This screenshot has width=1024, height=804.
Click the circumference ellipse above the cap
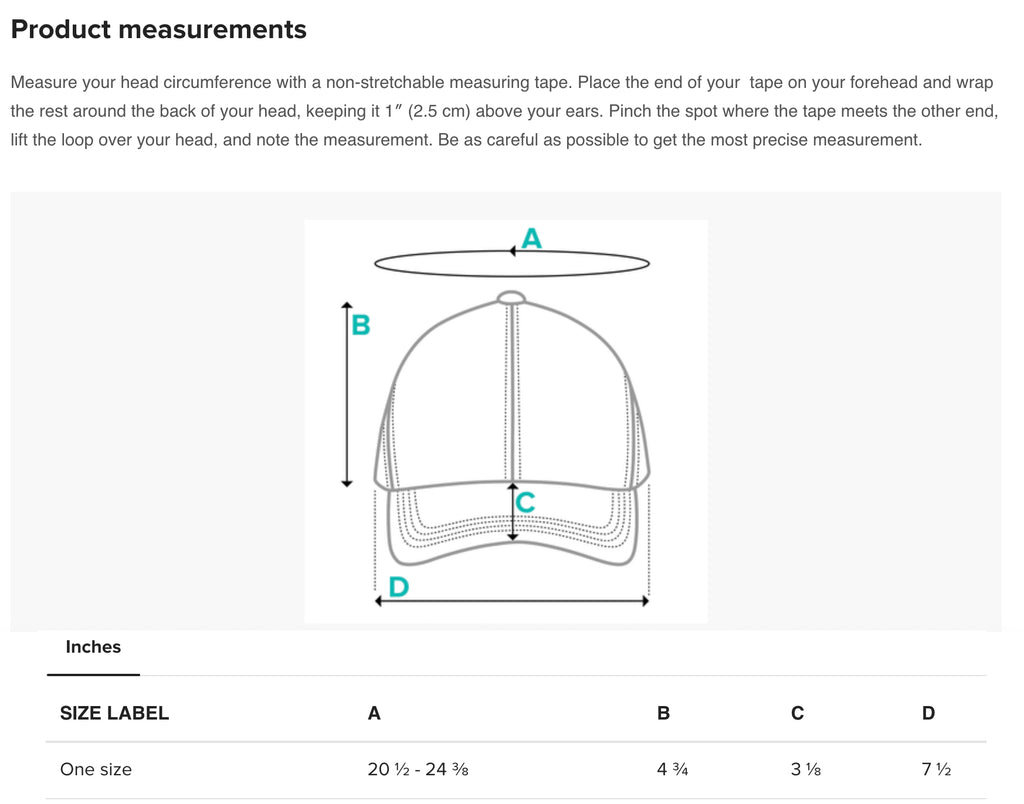click(512, 263)
